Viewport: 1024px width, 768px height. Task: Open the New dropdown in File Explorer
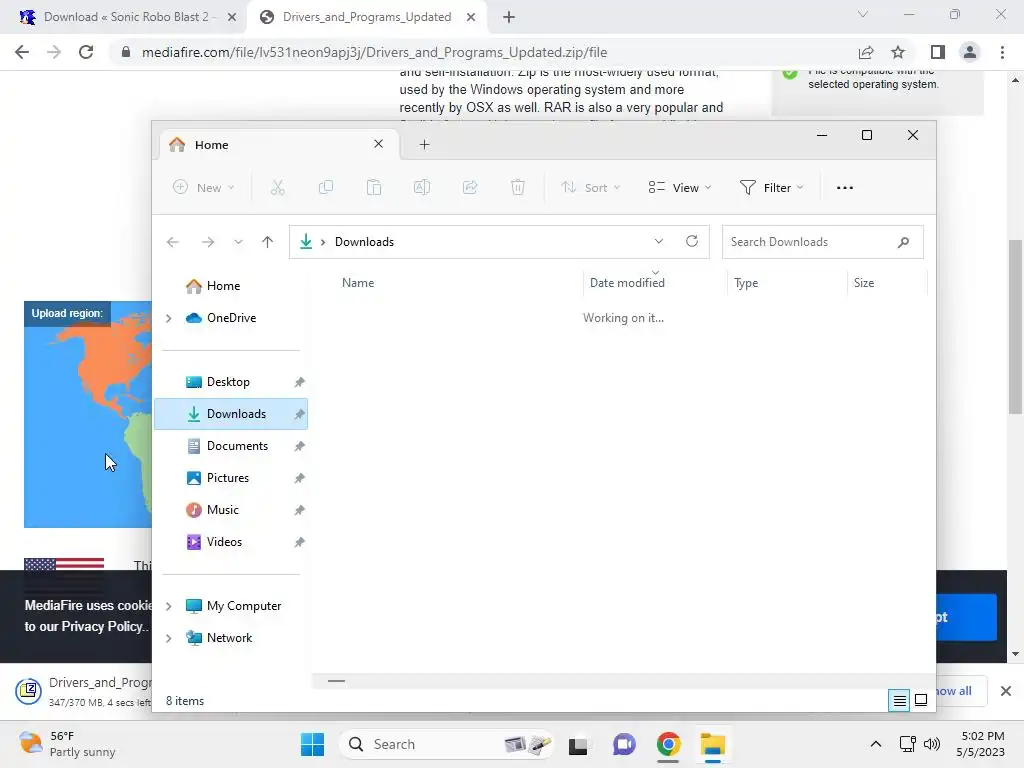(x=203, y=188)
